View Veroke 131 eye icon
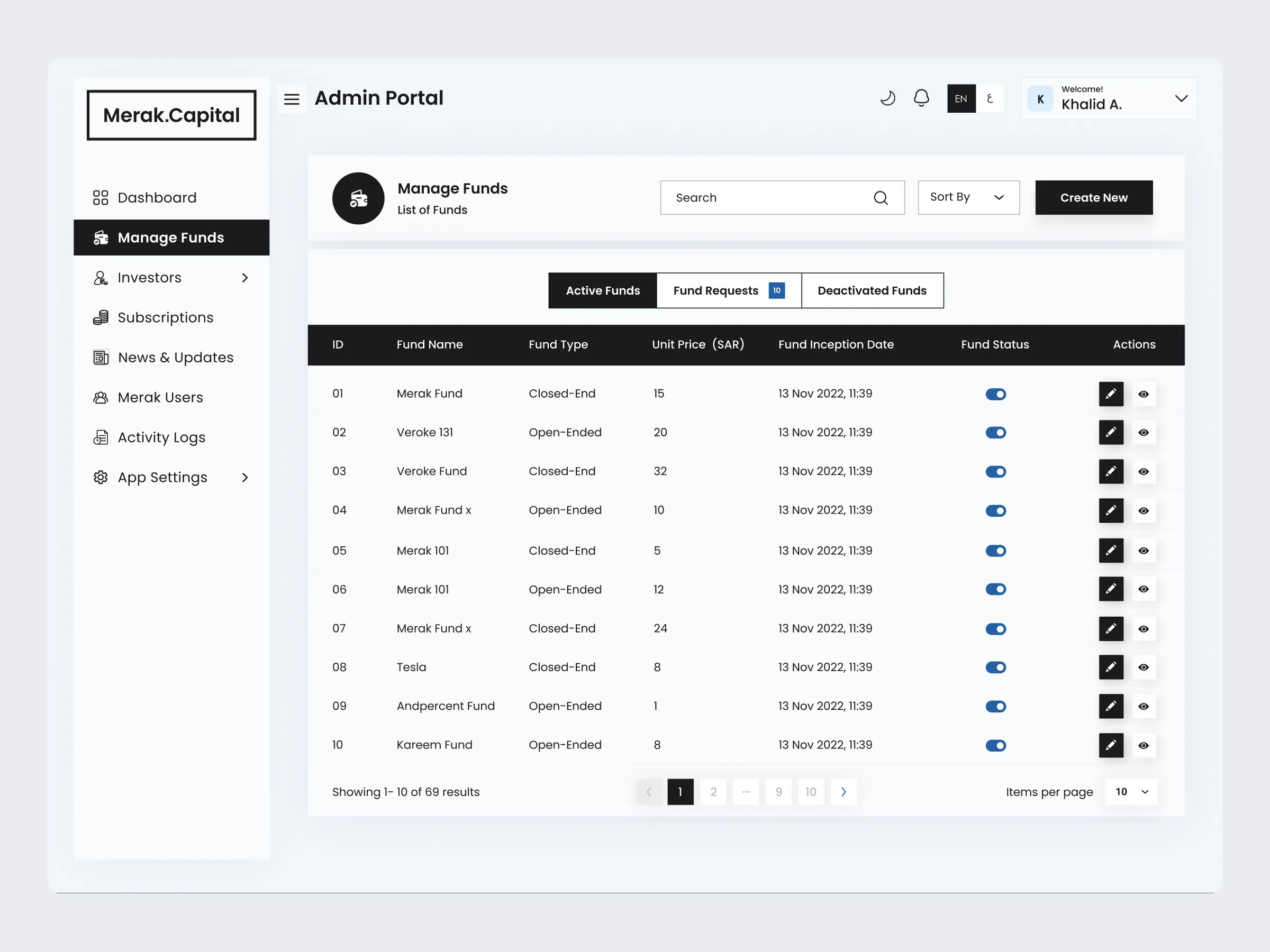This screenshot has width=1270, height=952. [1144, 433]
